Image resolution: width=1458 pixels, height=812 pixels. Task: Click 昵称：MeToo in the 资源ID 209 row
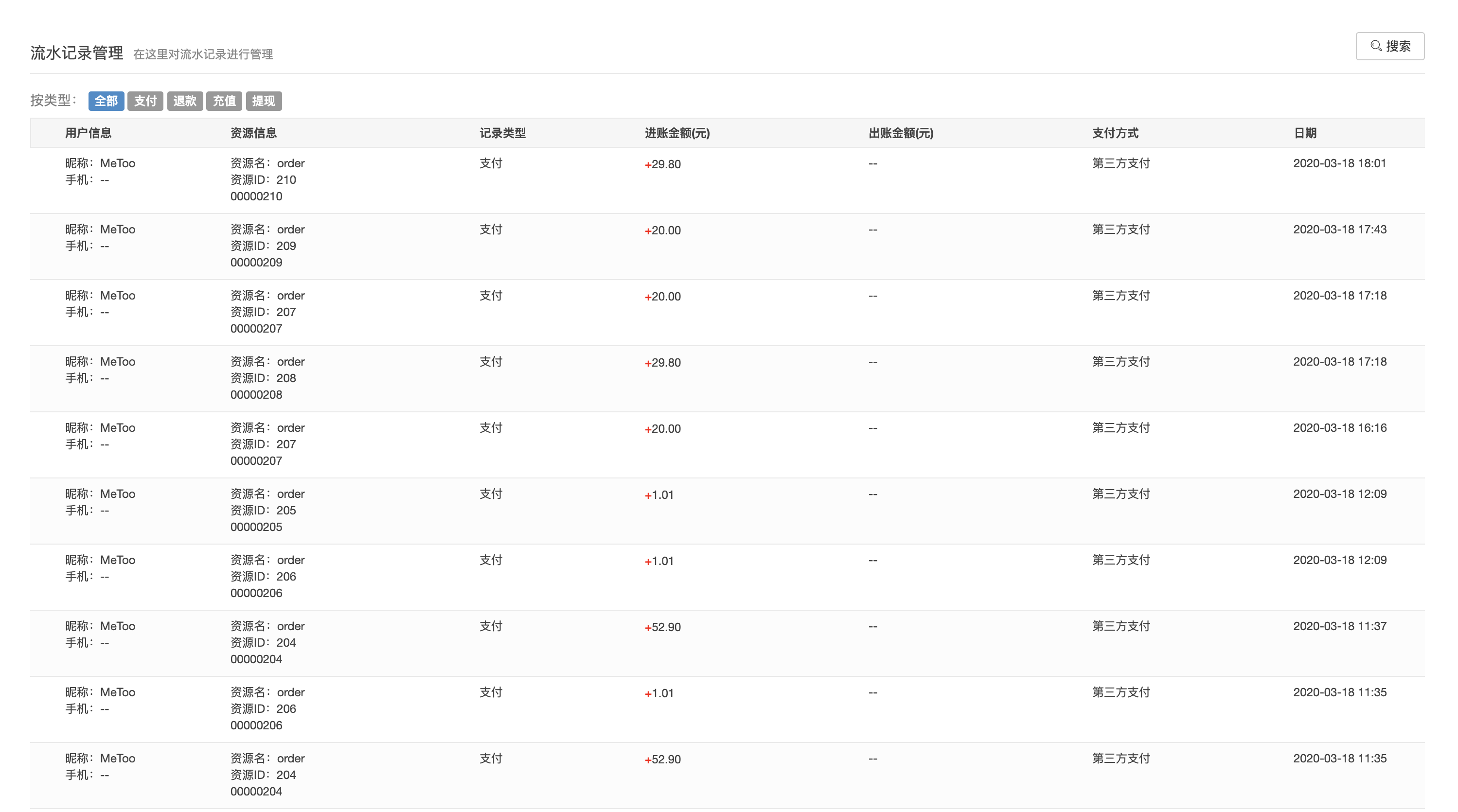pos(100,229)
